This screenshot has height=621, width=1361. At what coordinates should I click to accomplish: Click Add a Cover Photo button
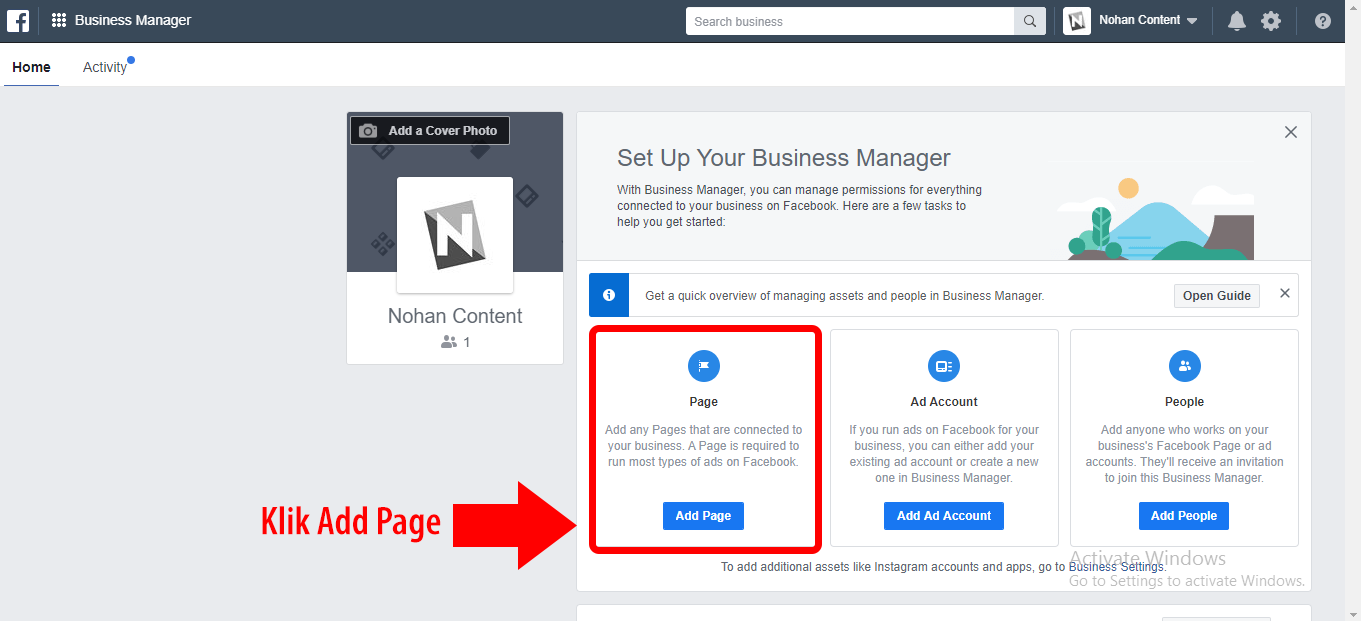(x=430, y=131)
